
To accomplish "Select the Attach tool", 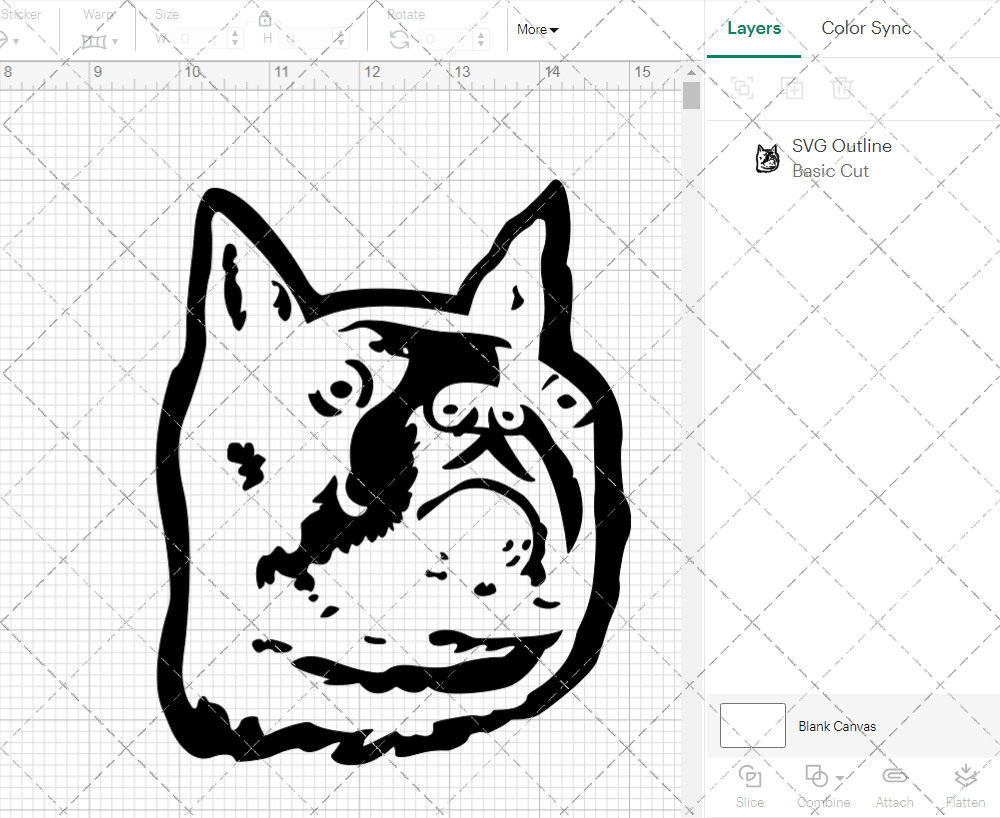I will point(894,786).
